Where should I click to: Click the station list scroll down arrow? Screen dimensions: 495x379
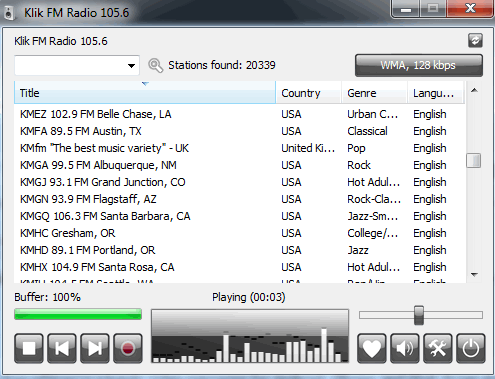click(474, 274)
